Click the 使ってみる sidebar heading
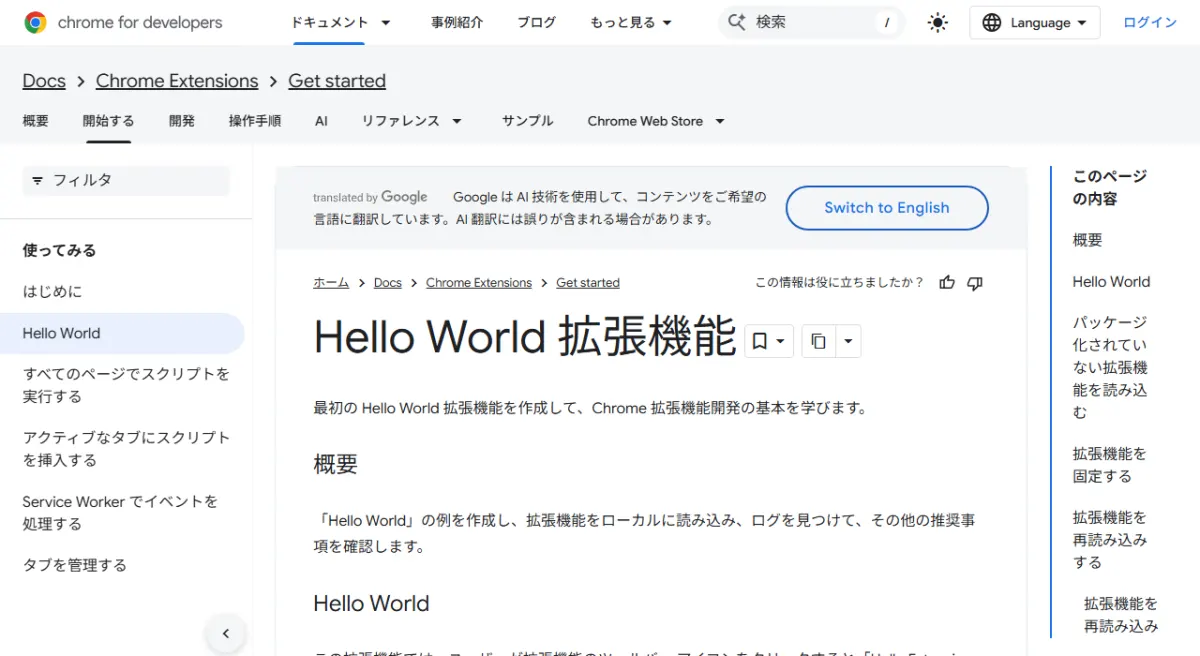 coord(60,251)
